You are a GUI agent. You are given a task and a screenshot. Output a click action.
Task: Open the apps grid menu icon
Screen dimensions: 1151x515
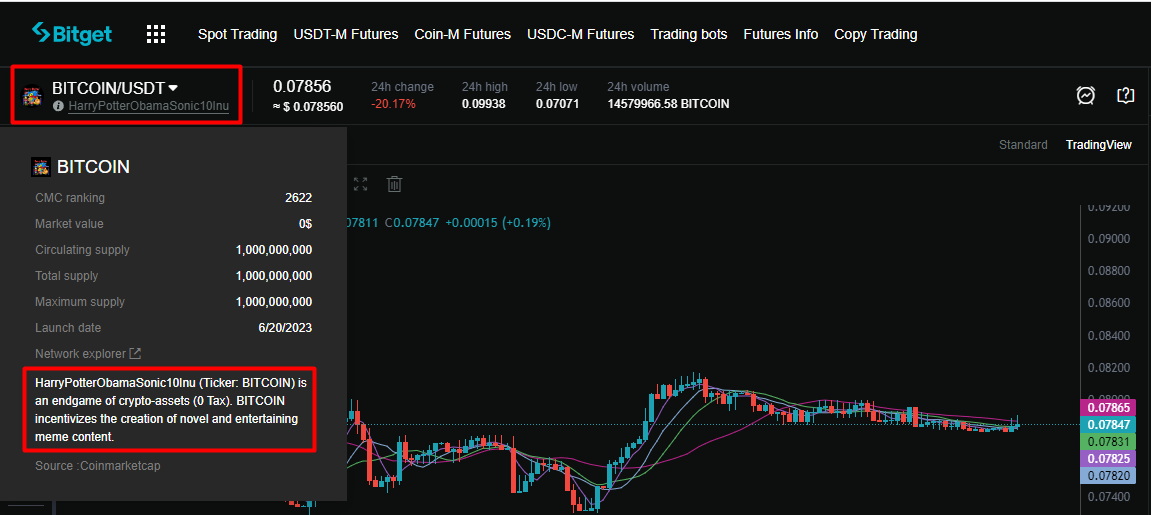[x=156, y=34]
